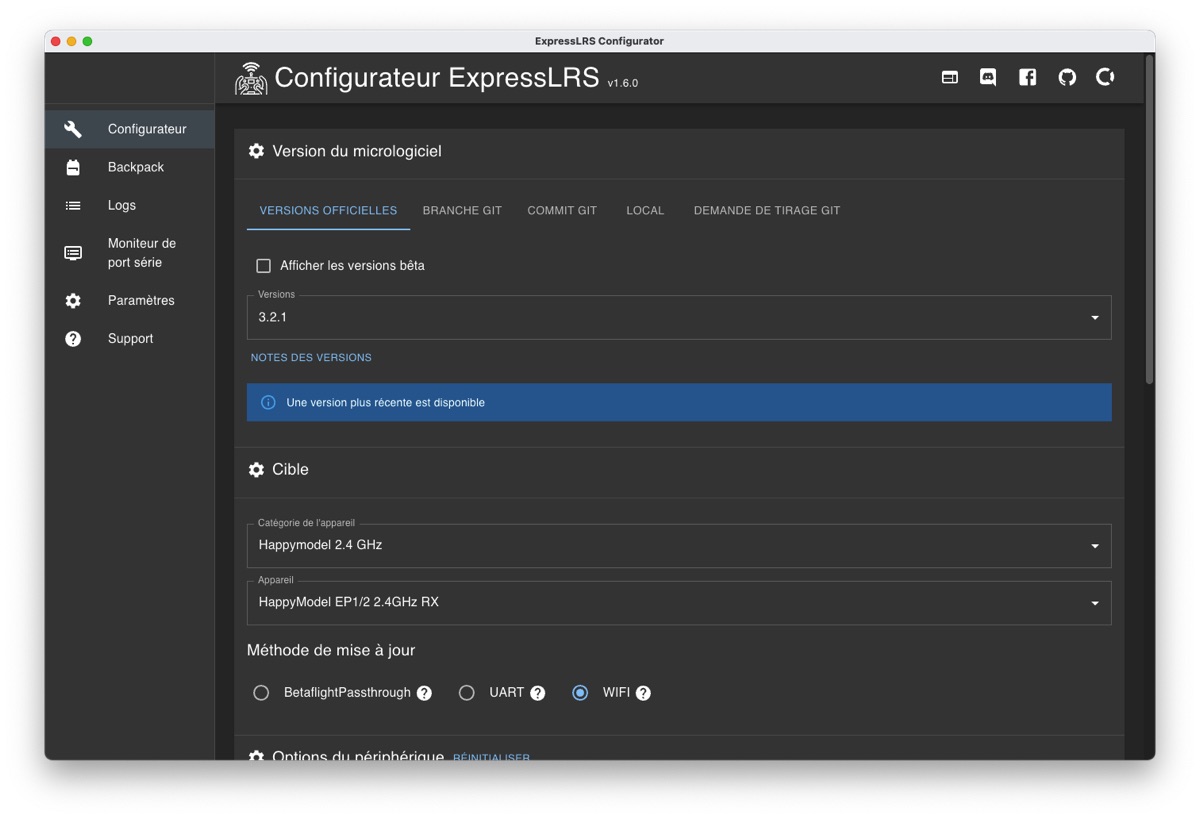The height and width of the screenshot is (819, 1200).
Task: Open the Versions dropdown showing 3.2.1
Action: click(x=679, y=317)
